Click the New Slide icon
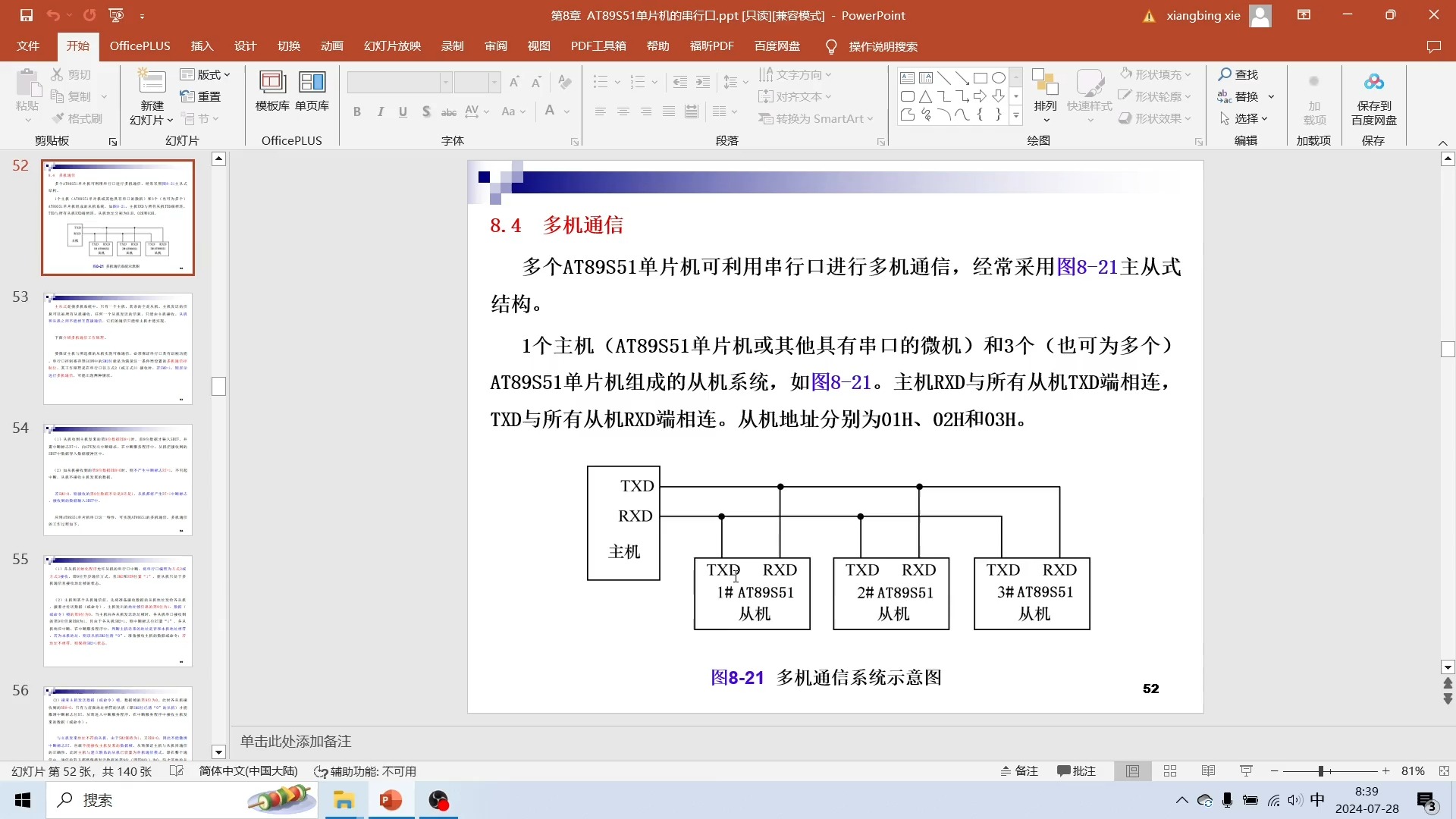The width and height of the screenshot is (1456, 819). coord(151,82)
